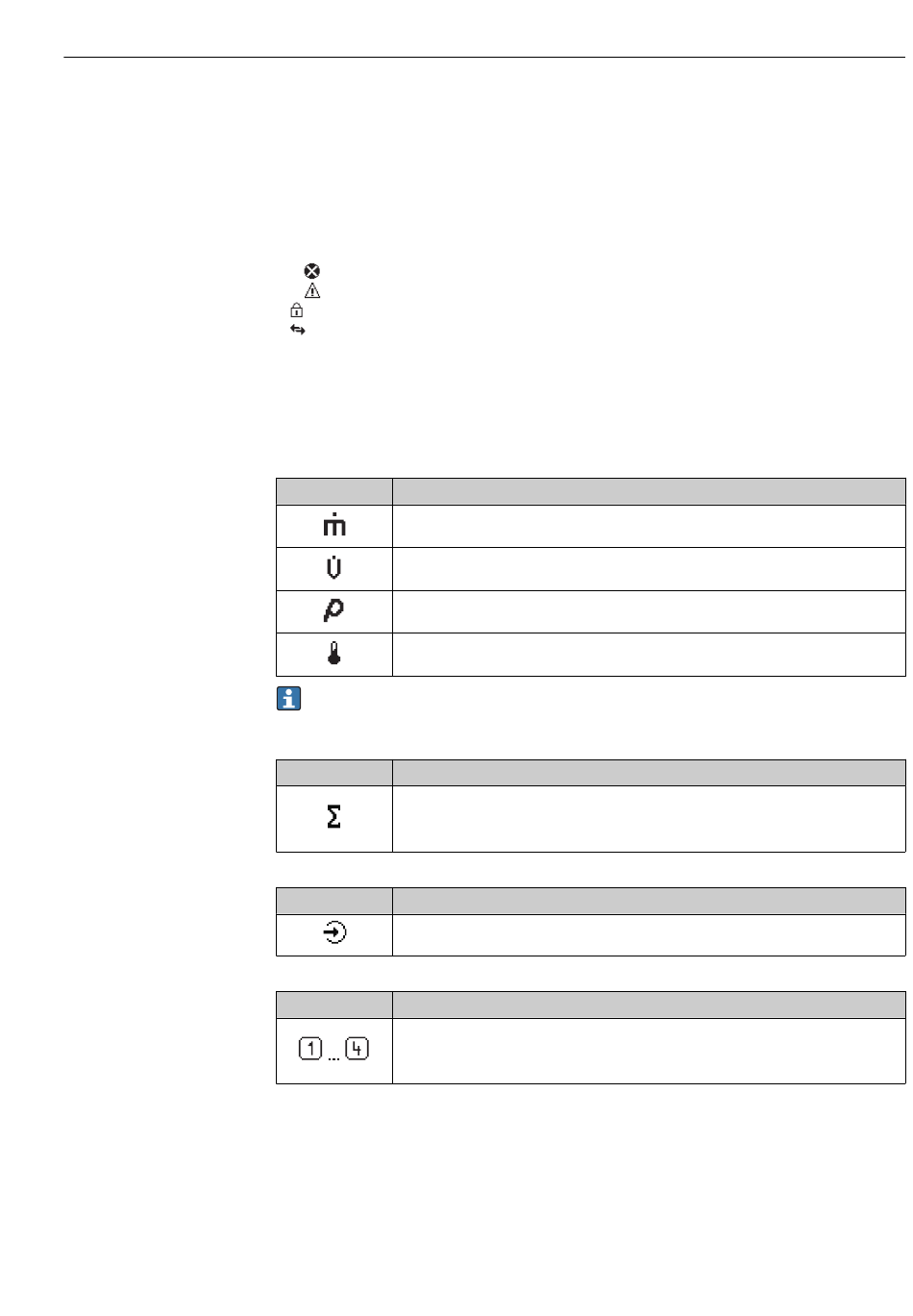Click the density rho symbol
Viewport: 913px width, 1316px height.
click(334, 611)
